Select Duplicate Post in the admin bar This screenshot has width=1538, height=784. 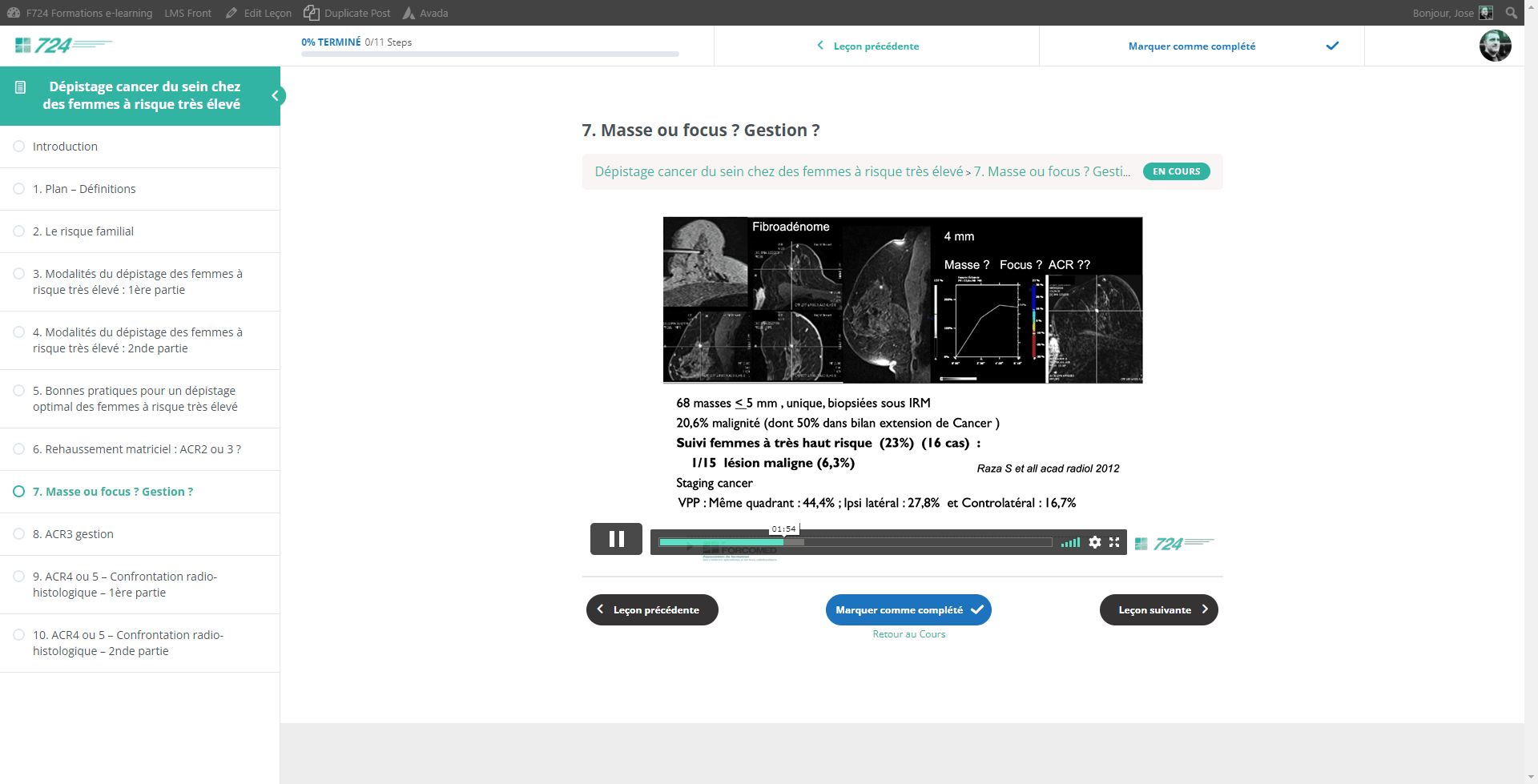(357, 13)
